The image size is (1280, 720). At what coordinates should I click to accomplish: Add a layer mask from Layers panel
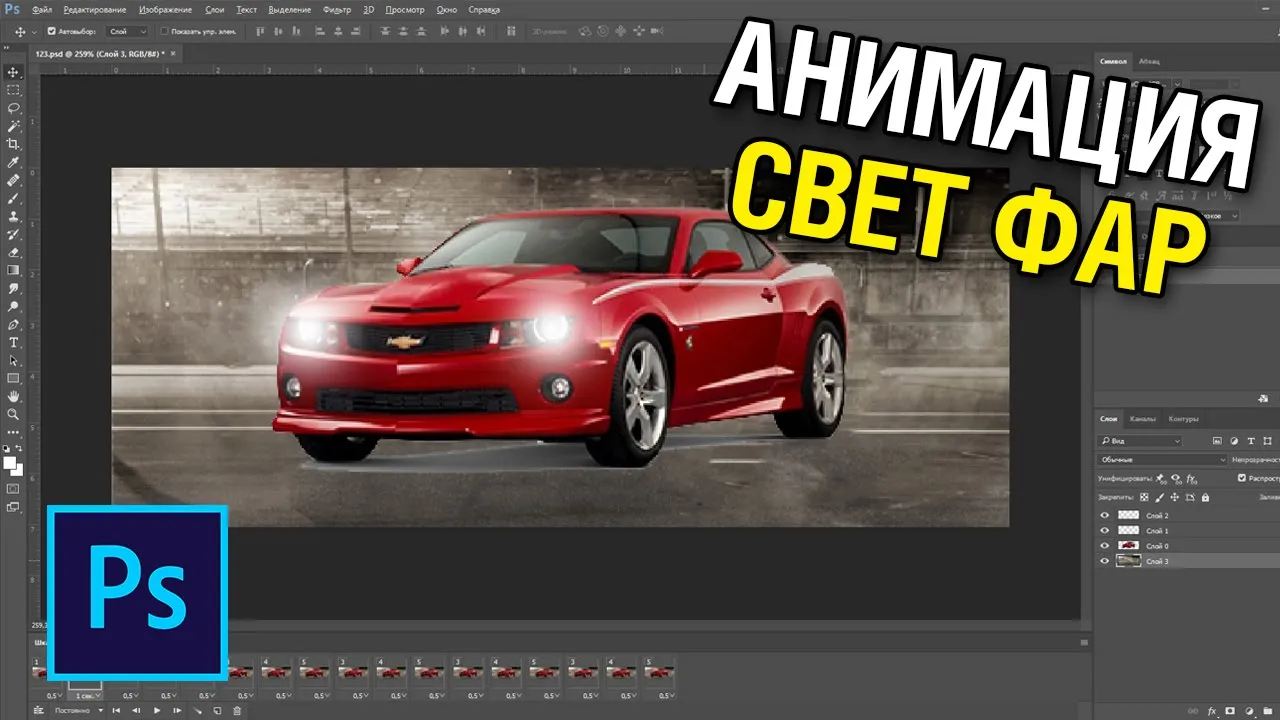click(1230, 711)
